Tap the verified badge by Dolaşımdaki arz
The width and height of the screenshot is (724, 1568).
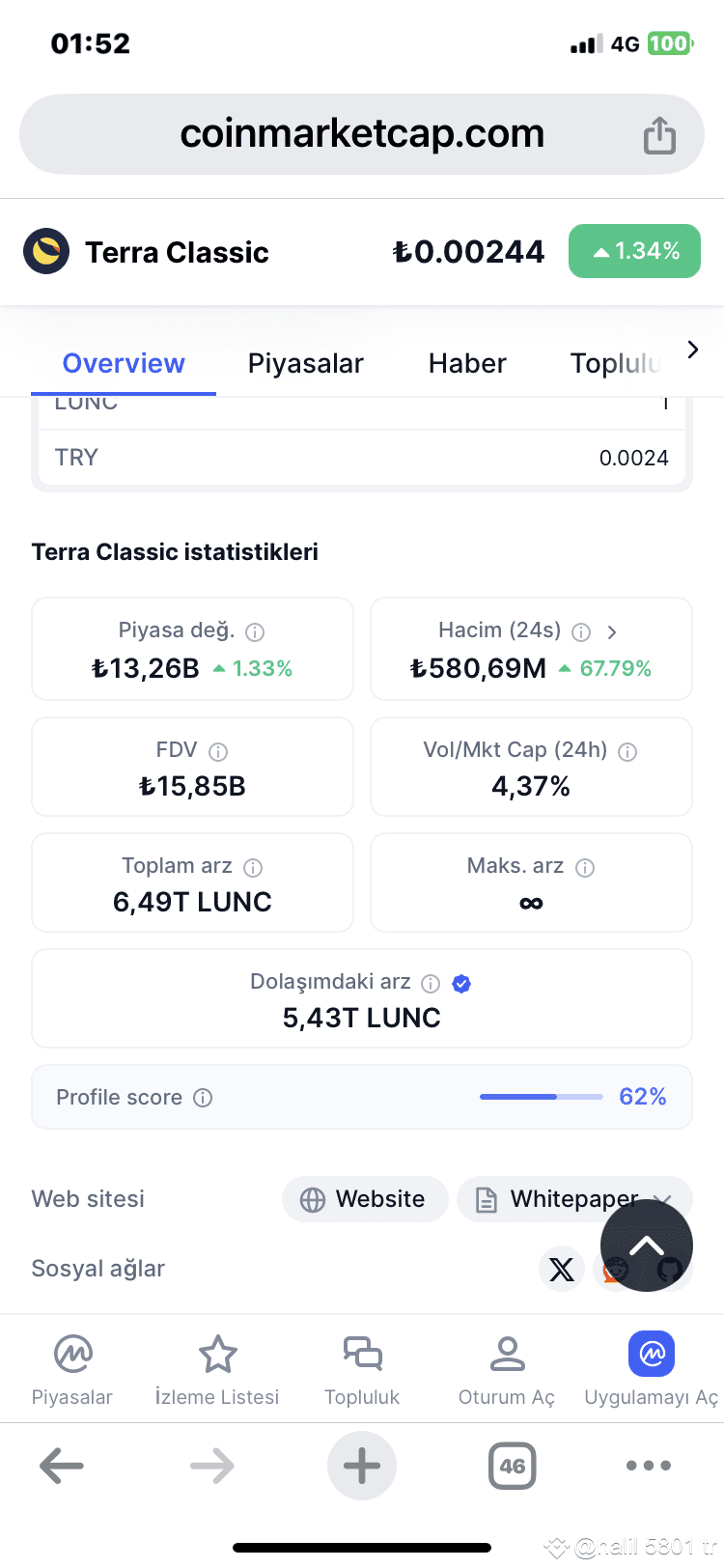pos(461,984)
